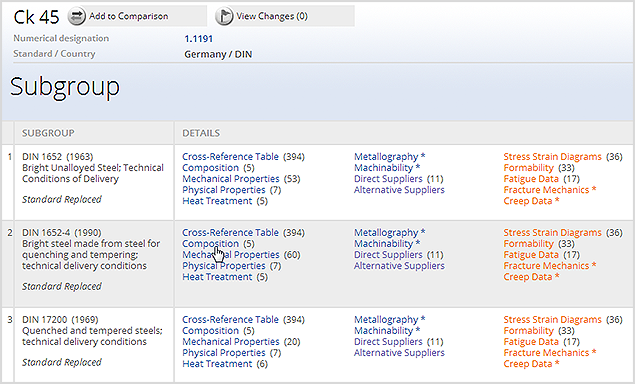This screenshot has width=635, height=384.
Task: Select the DIN 1652-4 (1990) subgroup text
Action: 62,233
